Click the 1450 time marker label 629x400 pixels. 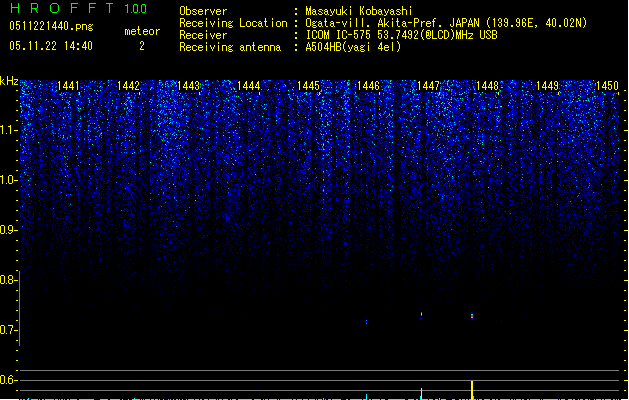(x=607, y=86)
